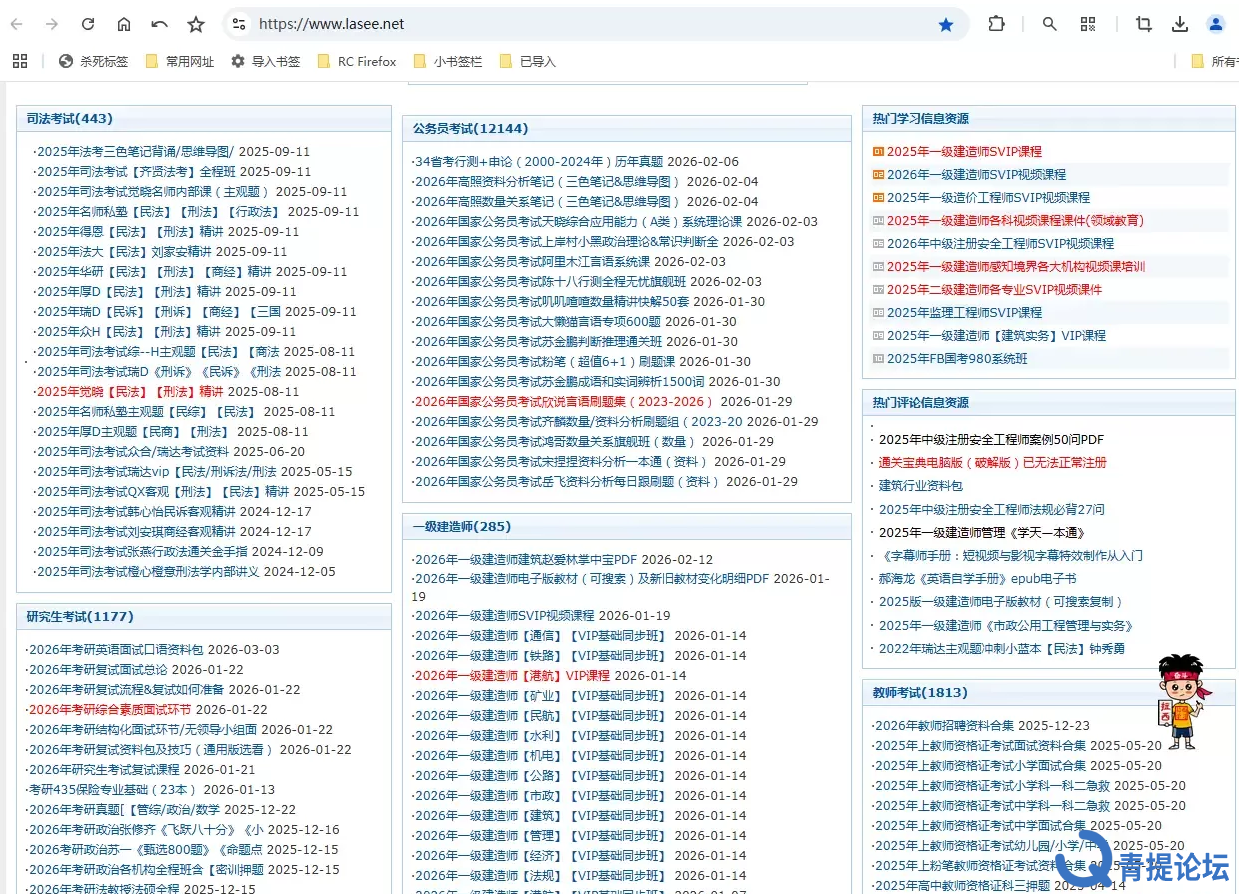
Task: Click the QR code icon in toolbar
Action: tap(1088, 24)
